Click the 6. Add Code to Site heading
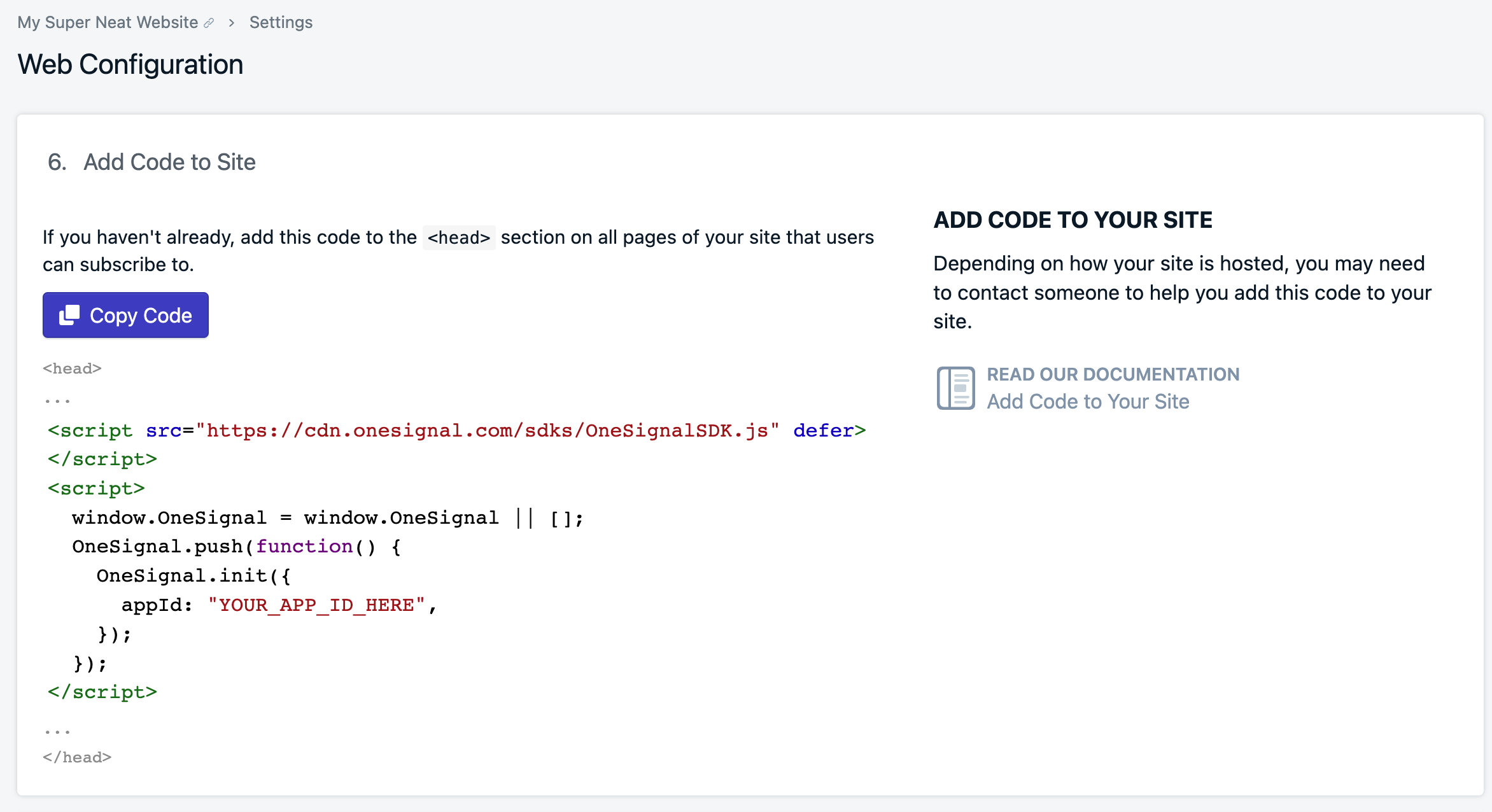 pyautogui.click(x=151, y=162)
